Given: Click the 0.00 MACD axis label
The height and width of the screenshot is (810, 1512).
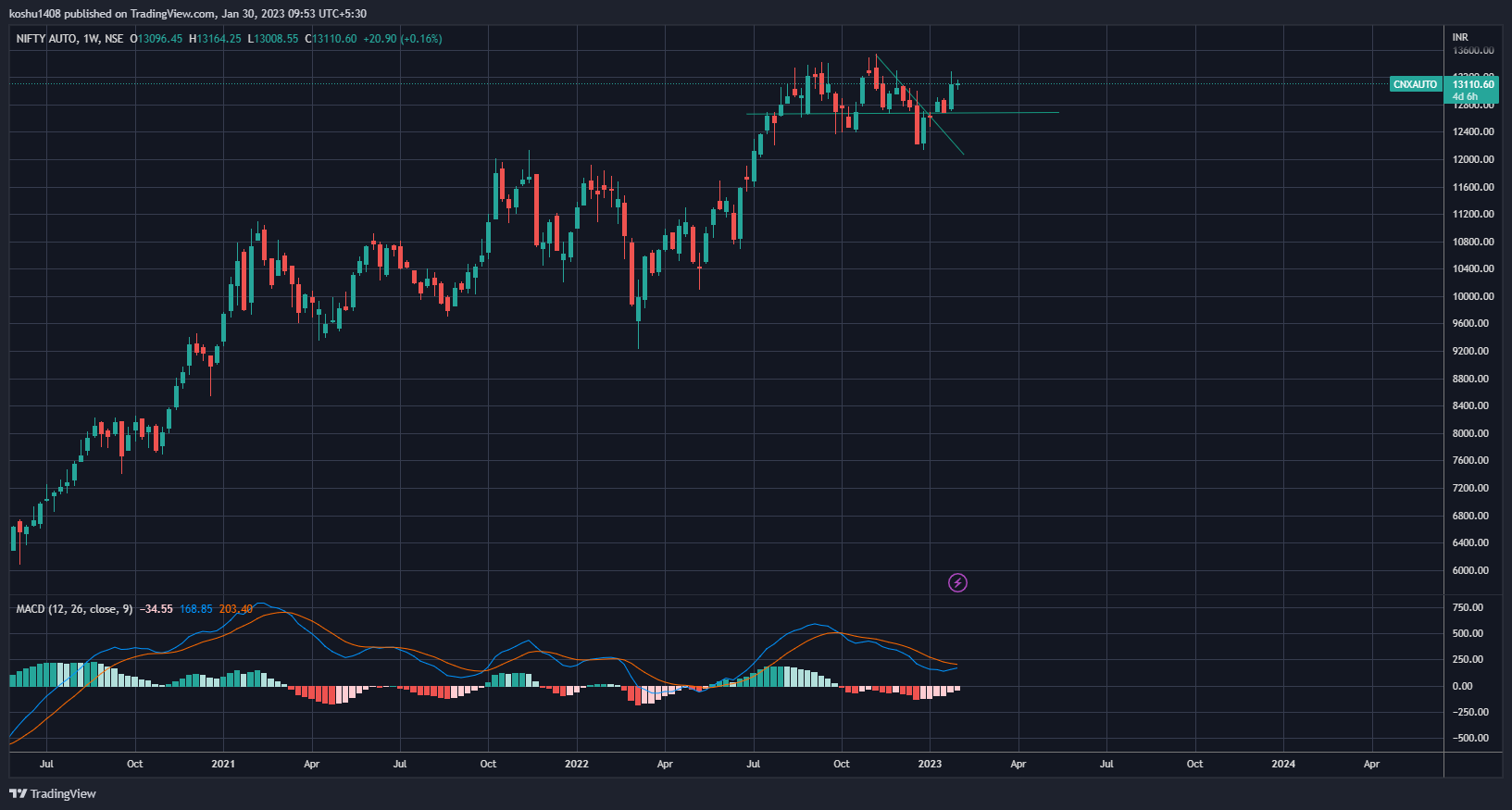Looking at the screenshot, I should [1463, 686].
